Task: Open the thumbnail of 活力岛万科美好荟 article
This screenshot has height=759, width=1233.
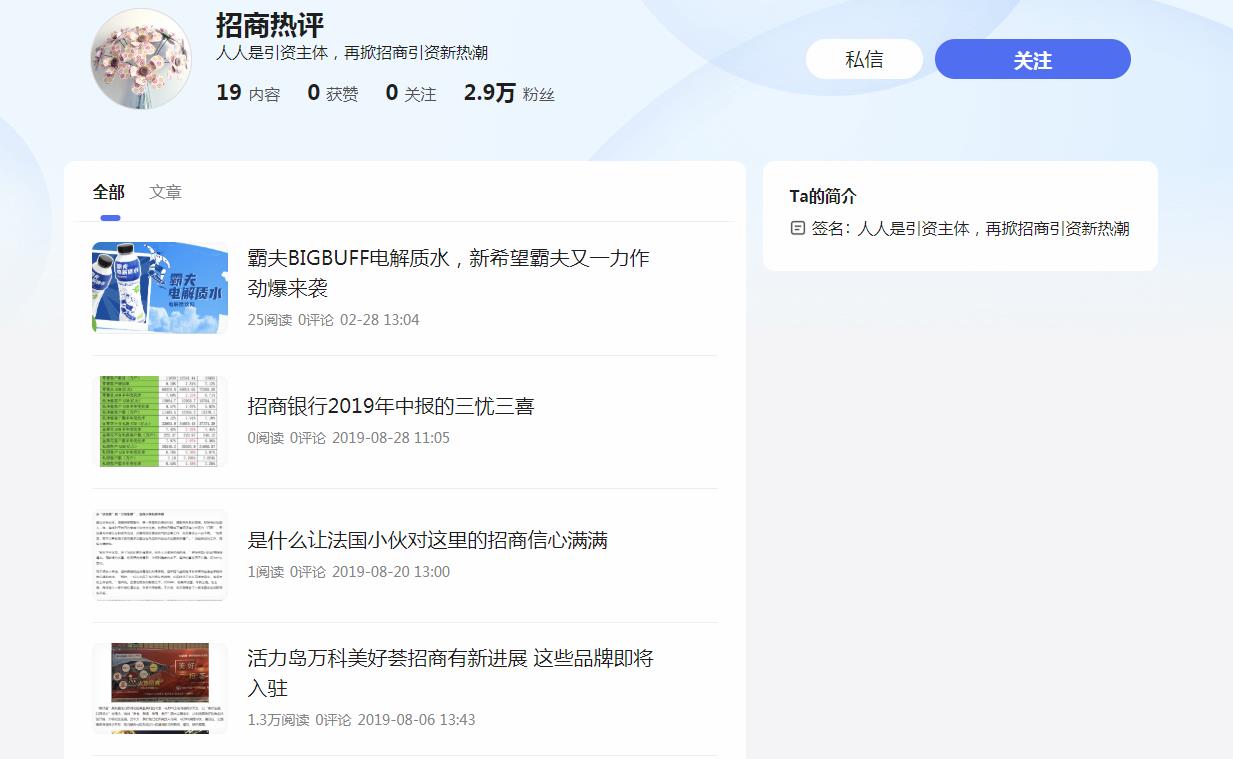Action: (160, 689)
